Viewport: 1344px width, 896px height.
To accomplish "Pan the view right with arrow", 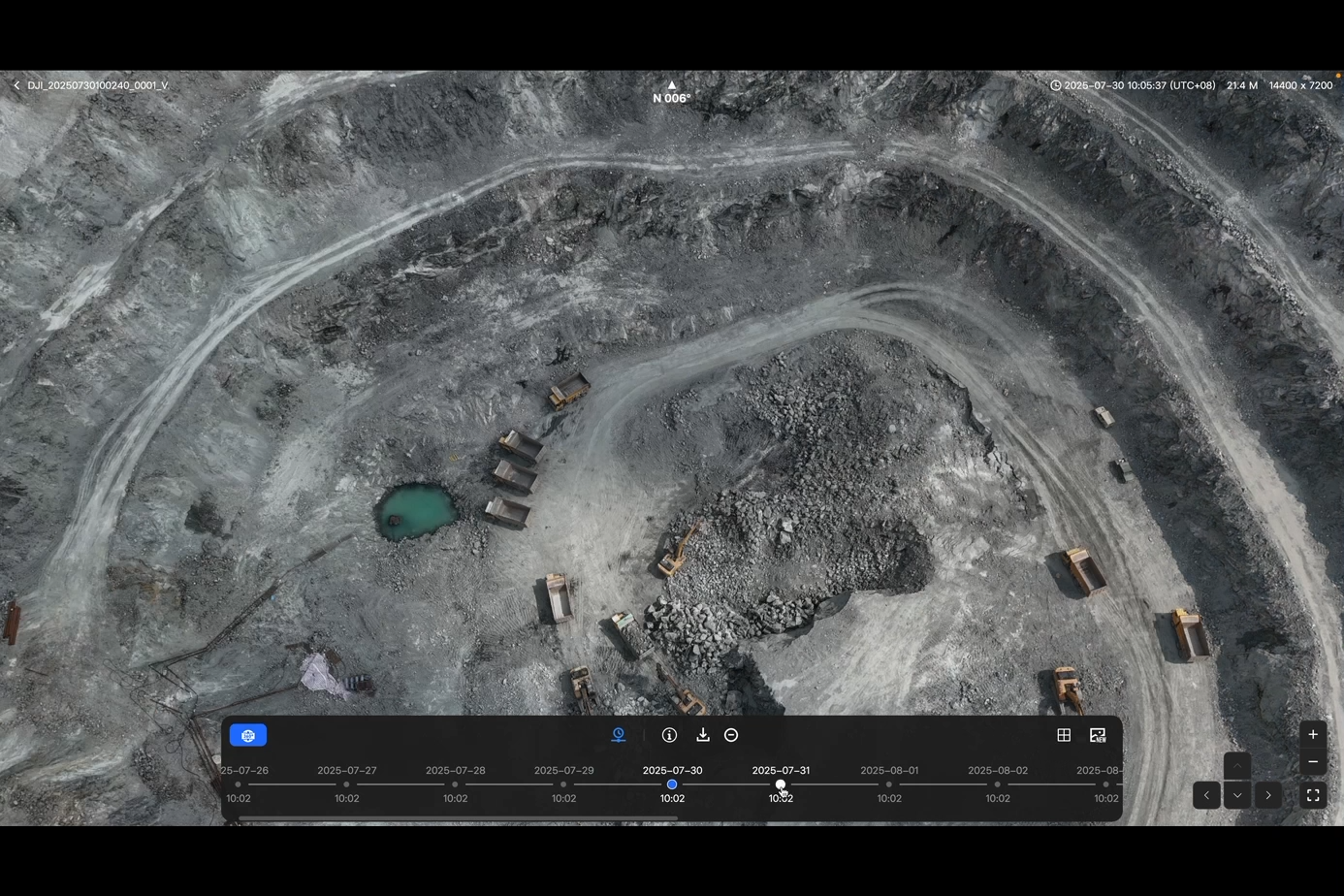I will (1268, 795).
